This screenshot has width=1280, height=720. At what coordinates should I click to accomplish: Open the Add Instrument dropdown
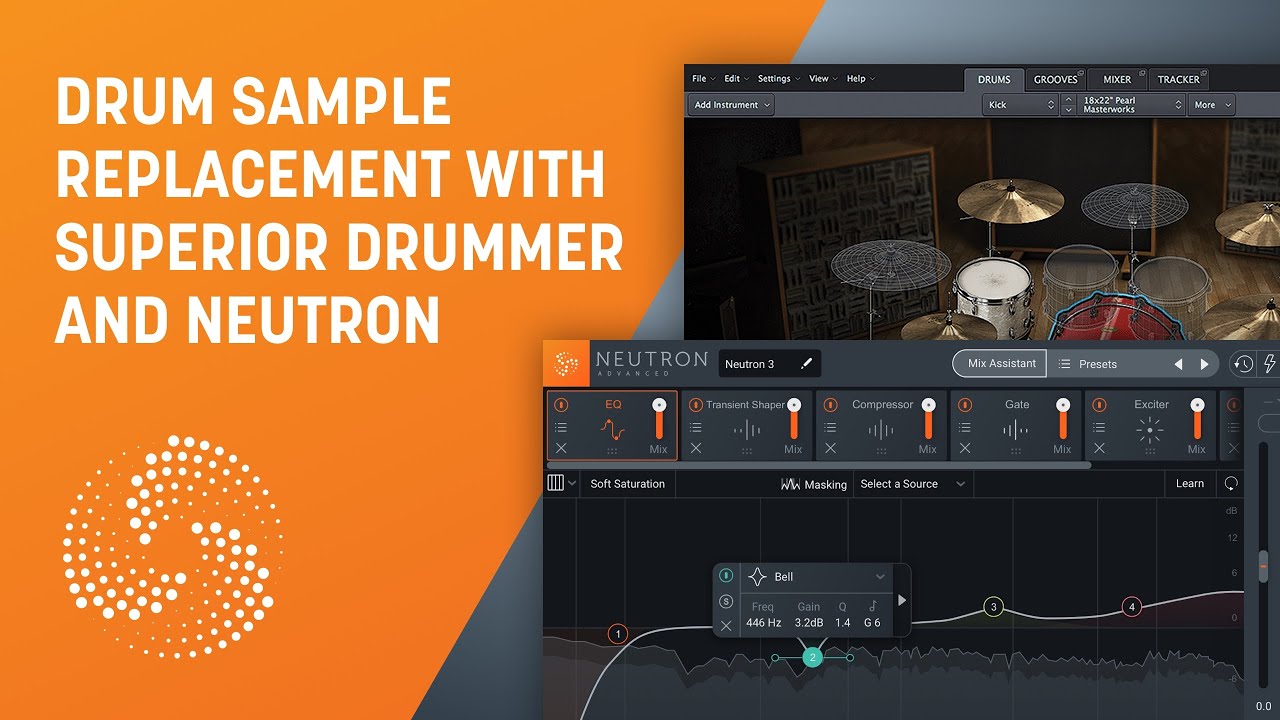point(732,105)
